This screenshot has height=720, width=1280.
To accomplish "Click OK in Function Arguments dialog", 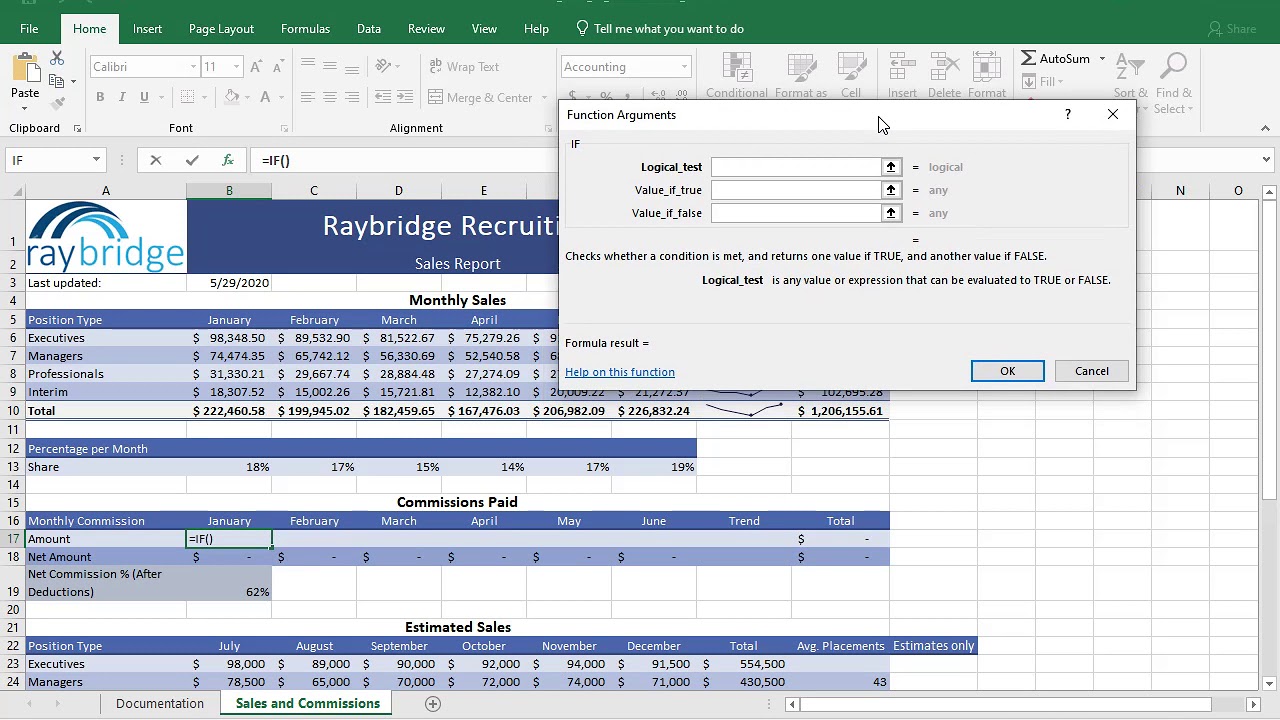I will point(1007,371).
